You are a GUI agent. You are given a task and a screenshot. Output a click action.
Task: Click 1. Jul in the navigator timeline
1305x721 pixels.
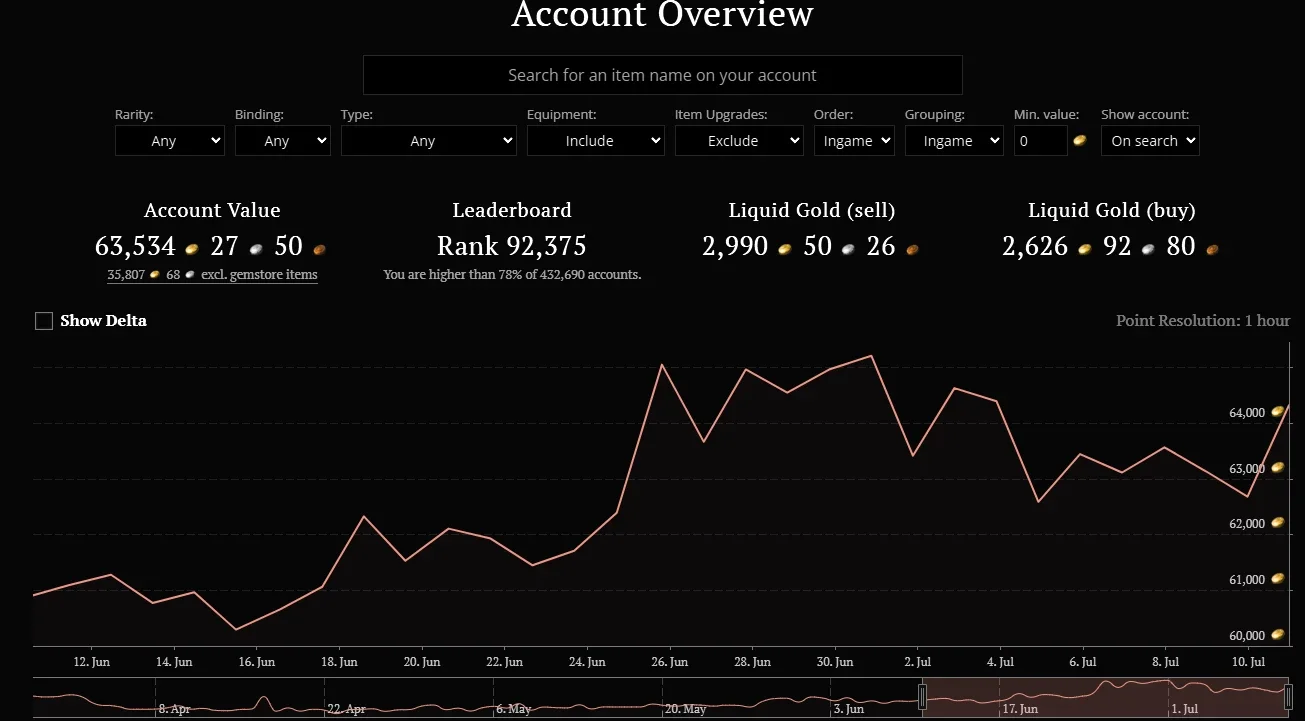pyautogui.click(x=1184, y=709)
